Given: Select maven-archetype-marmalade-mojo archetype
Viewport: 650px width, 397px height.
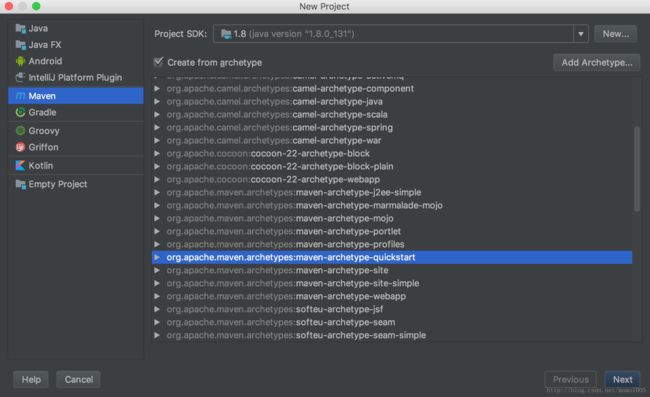Looking at the screenshot, I should tap(392, 205).
